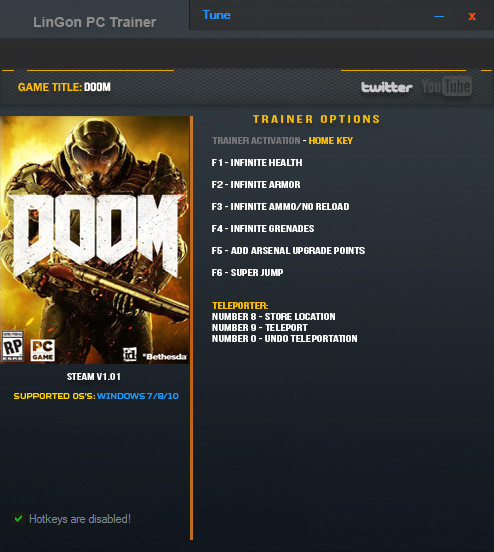
Task: Click the id Software logo on cover
Action: point(130,354)
